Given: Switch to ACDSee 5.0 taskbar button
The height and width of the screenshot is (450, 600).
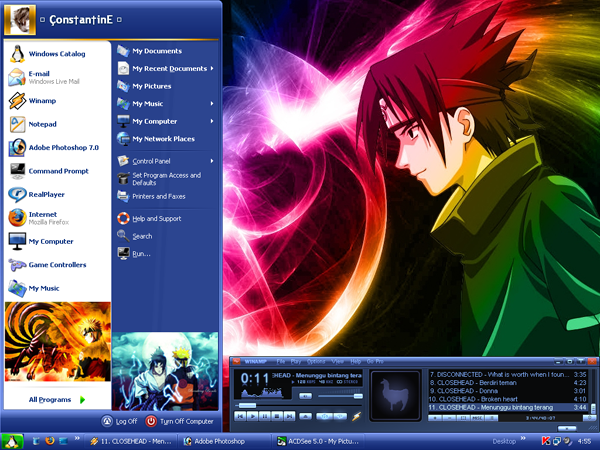Looking at the screenshot, I should tap(318, 442).
